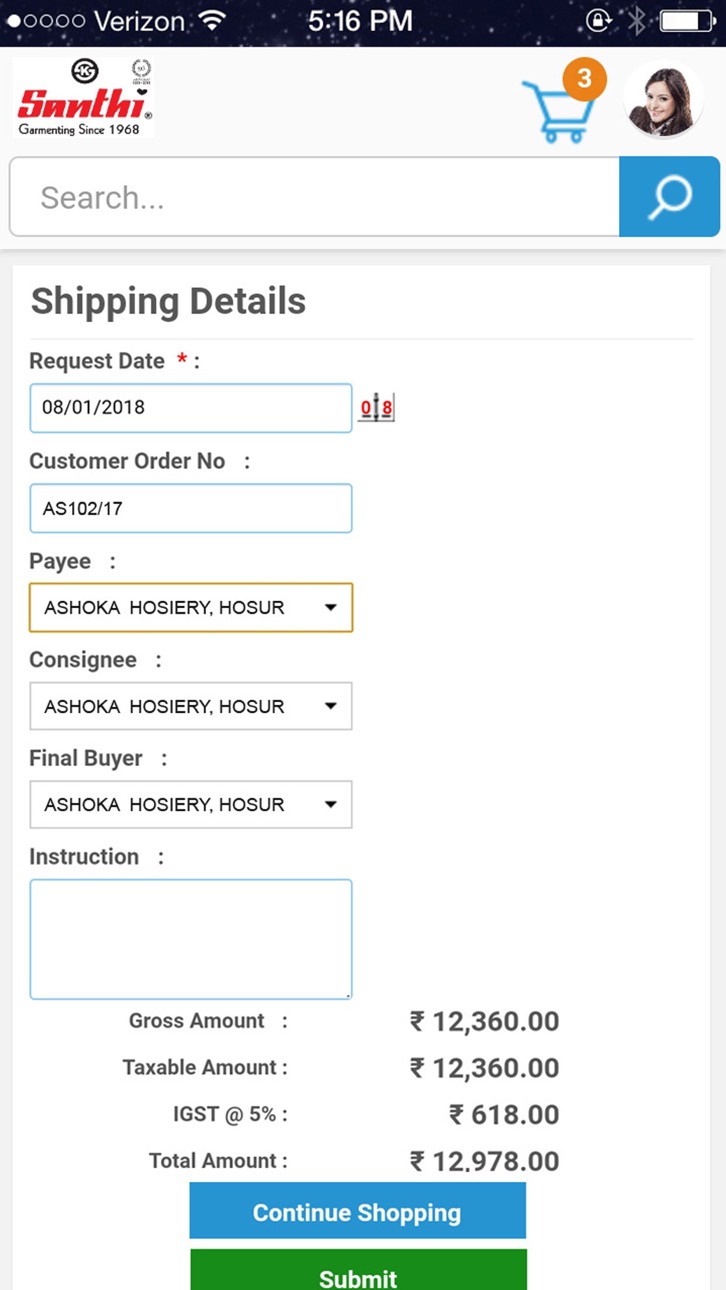Image resolution: width=726 pixels, height=1290 pixels.
Task: Tap the Santhi logo
Action: (85, 98)
